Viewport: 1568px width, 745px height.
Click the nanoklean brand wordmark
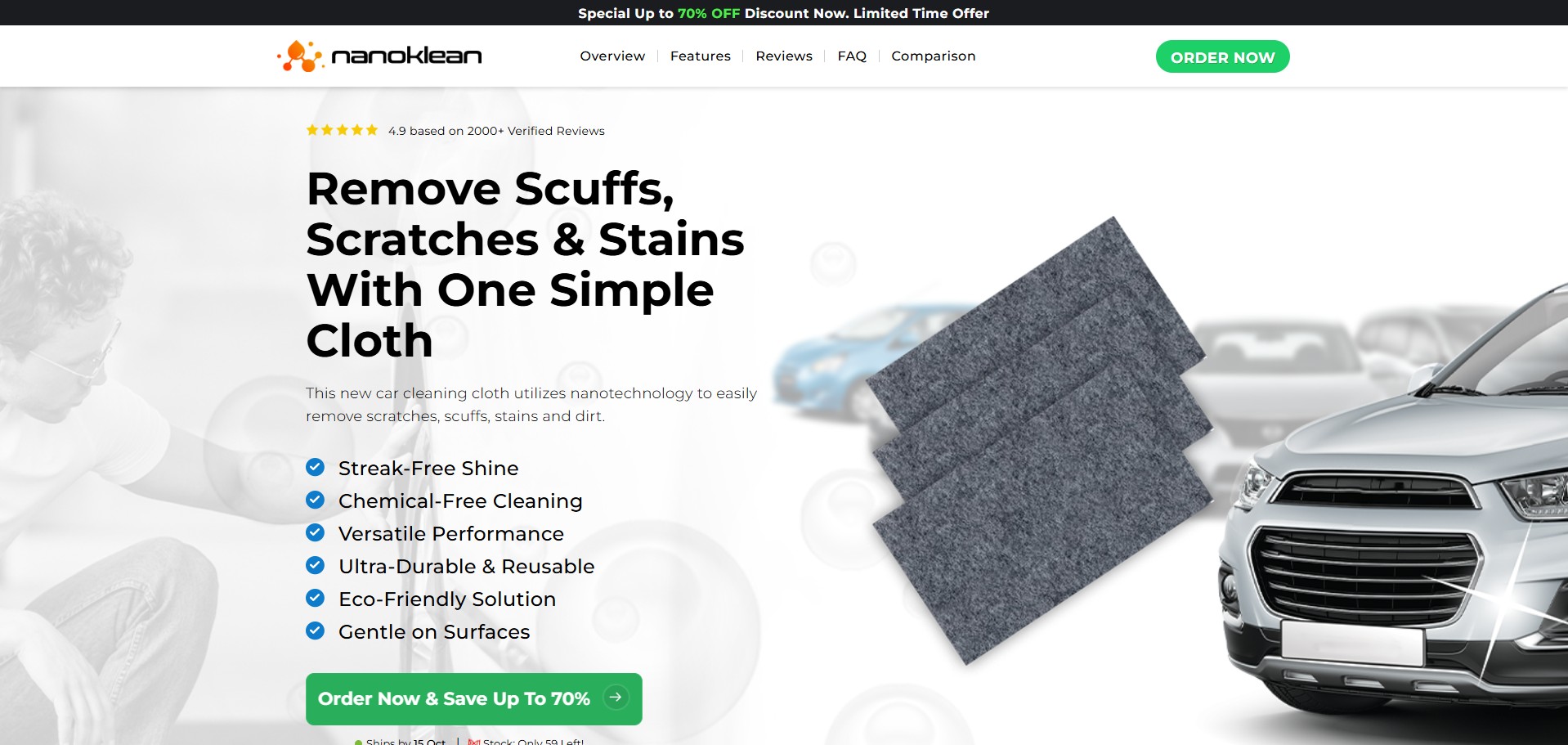coord(406,56)
